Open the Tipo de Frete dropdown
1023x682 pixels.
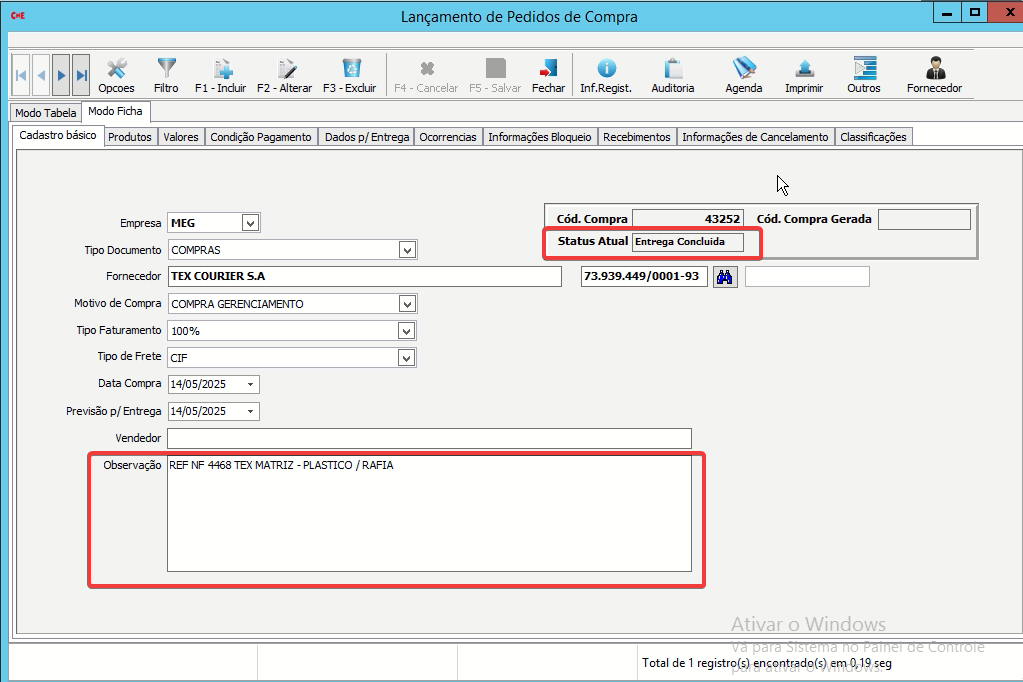(407, 358)
